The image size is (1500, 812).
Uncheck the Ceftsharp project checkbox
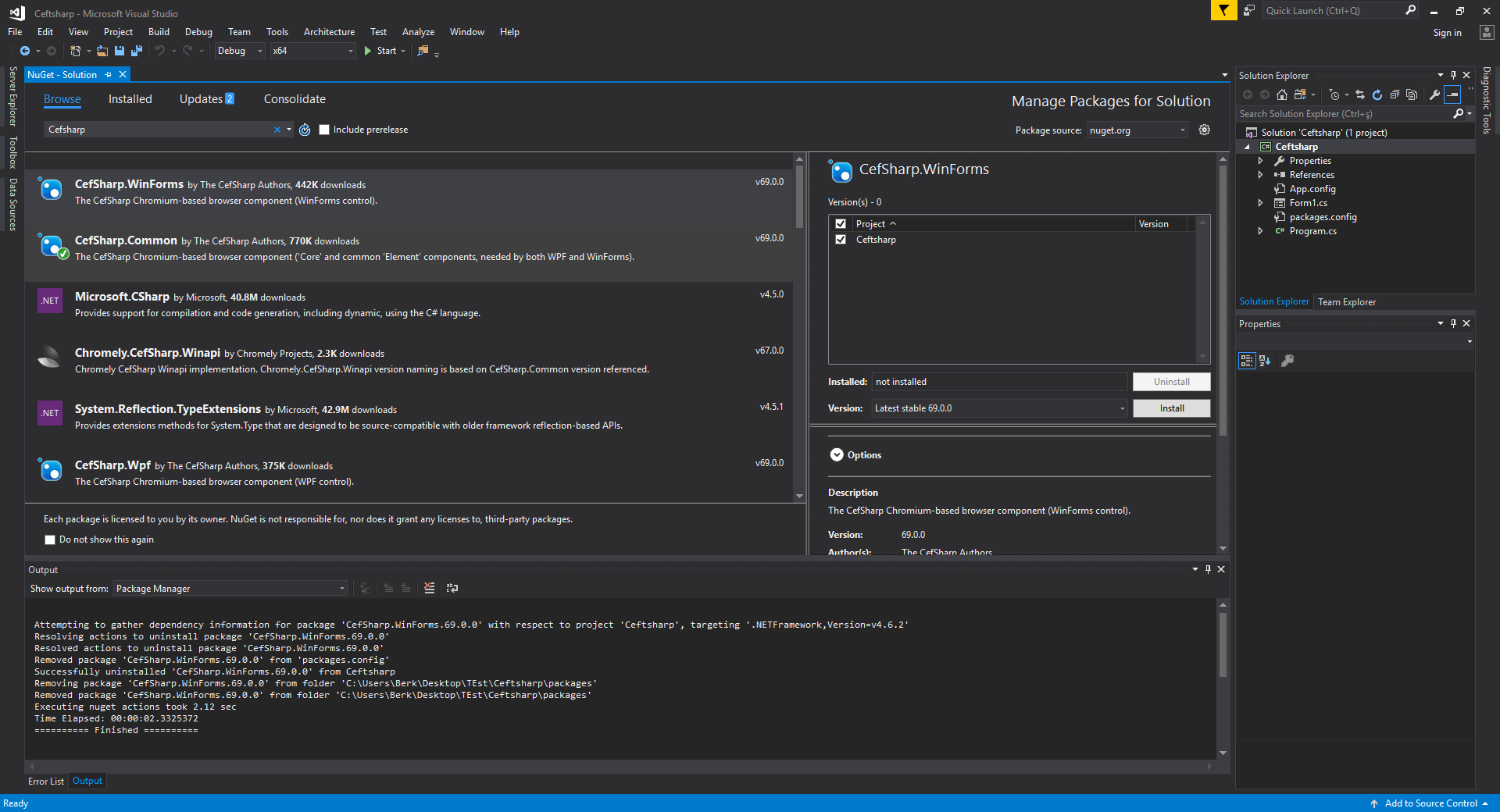pyautogui.click(x=841, y=240)
